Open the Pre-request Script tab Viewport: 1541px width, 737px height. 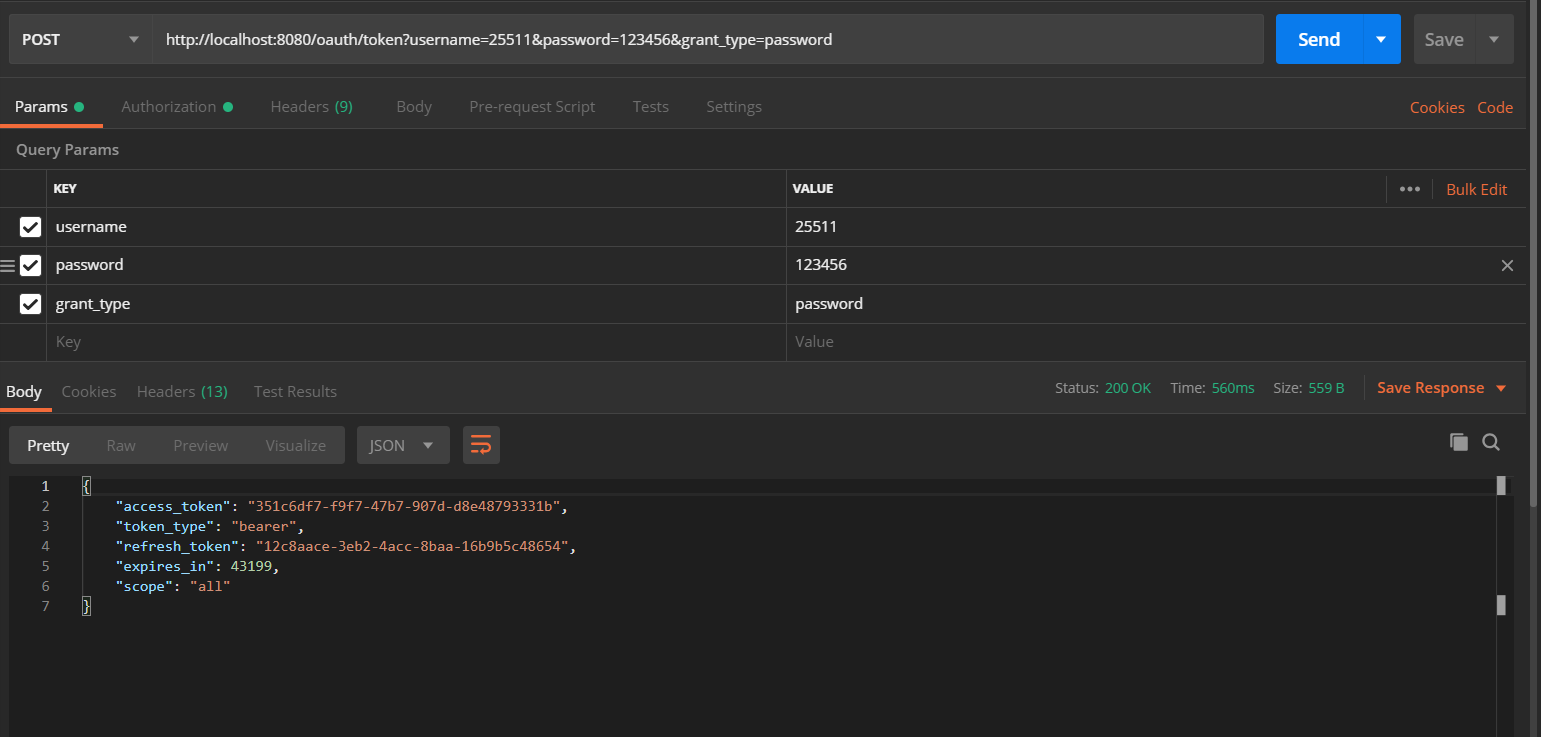click(x=532, y=107)
